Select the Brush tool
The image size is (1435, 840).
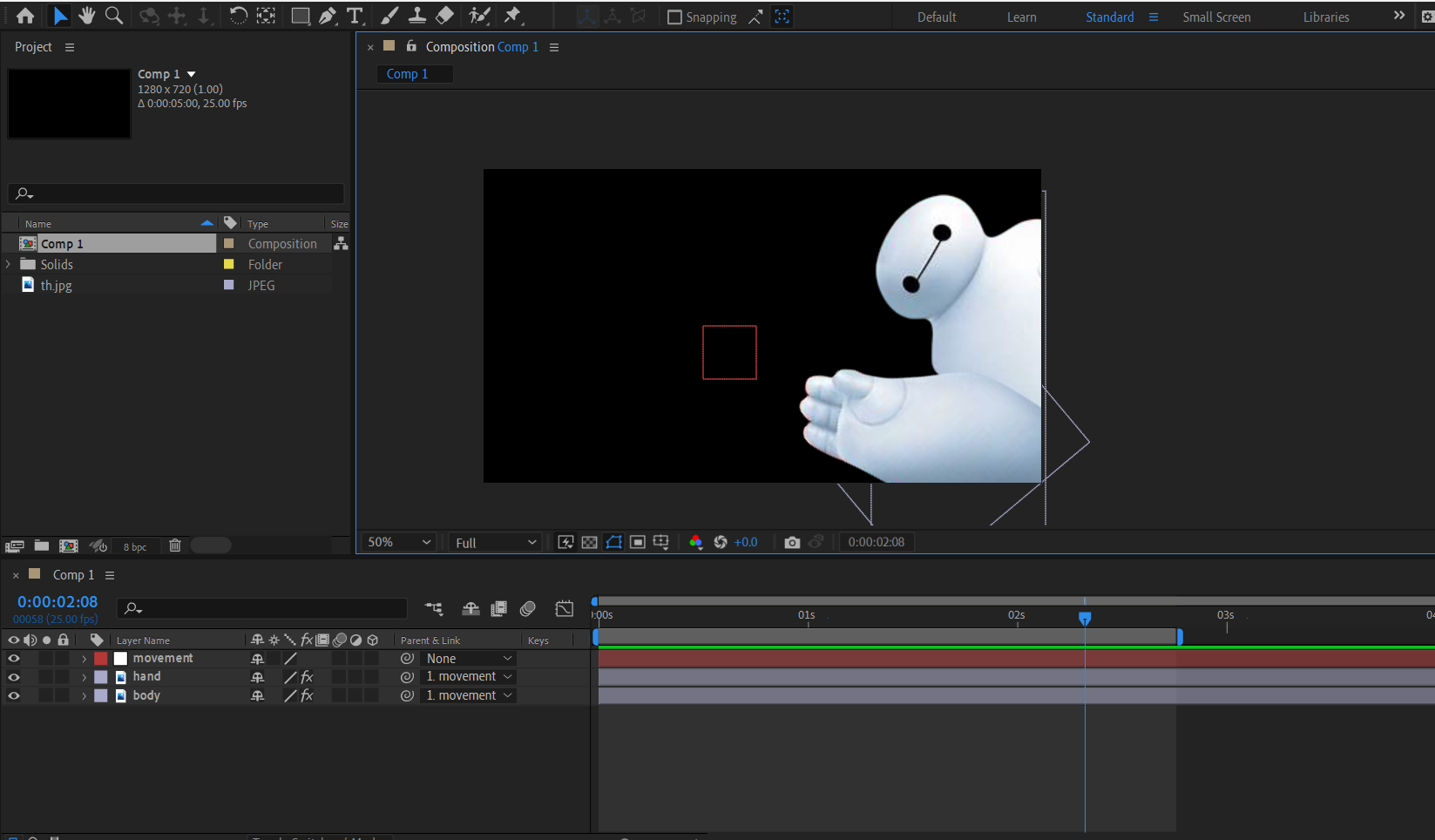click(389, 16)
